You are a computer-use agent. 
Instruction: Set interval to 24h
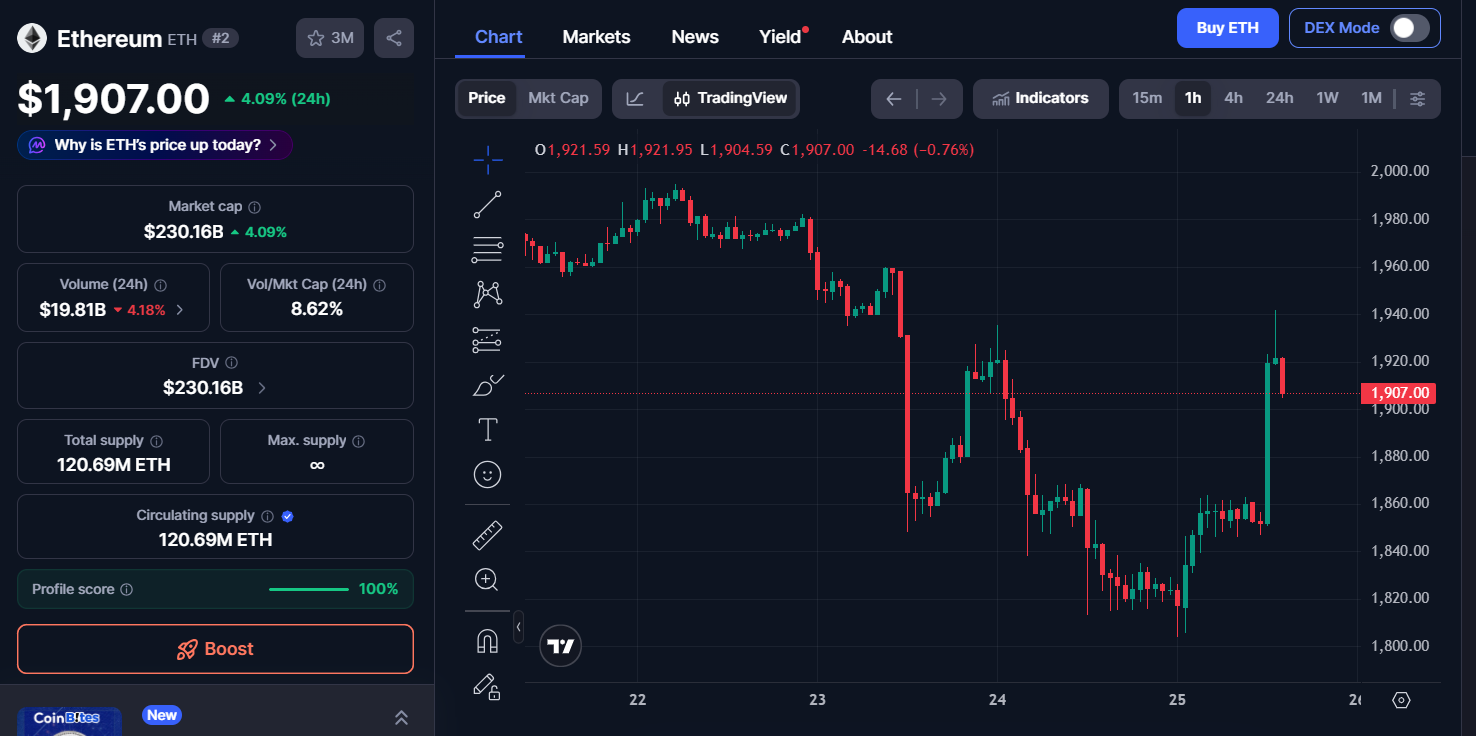(x=1279, y=98)
